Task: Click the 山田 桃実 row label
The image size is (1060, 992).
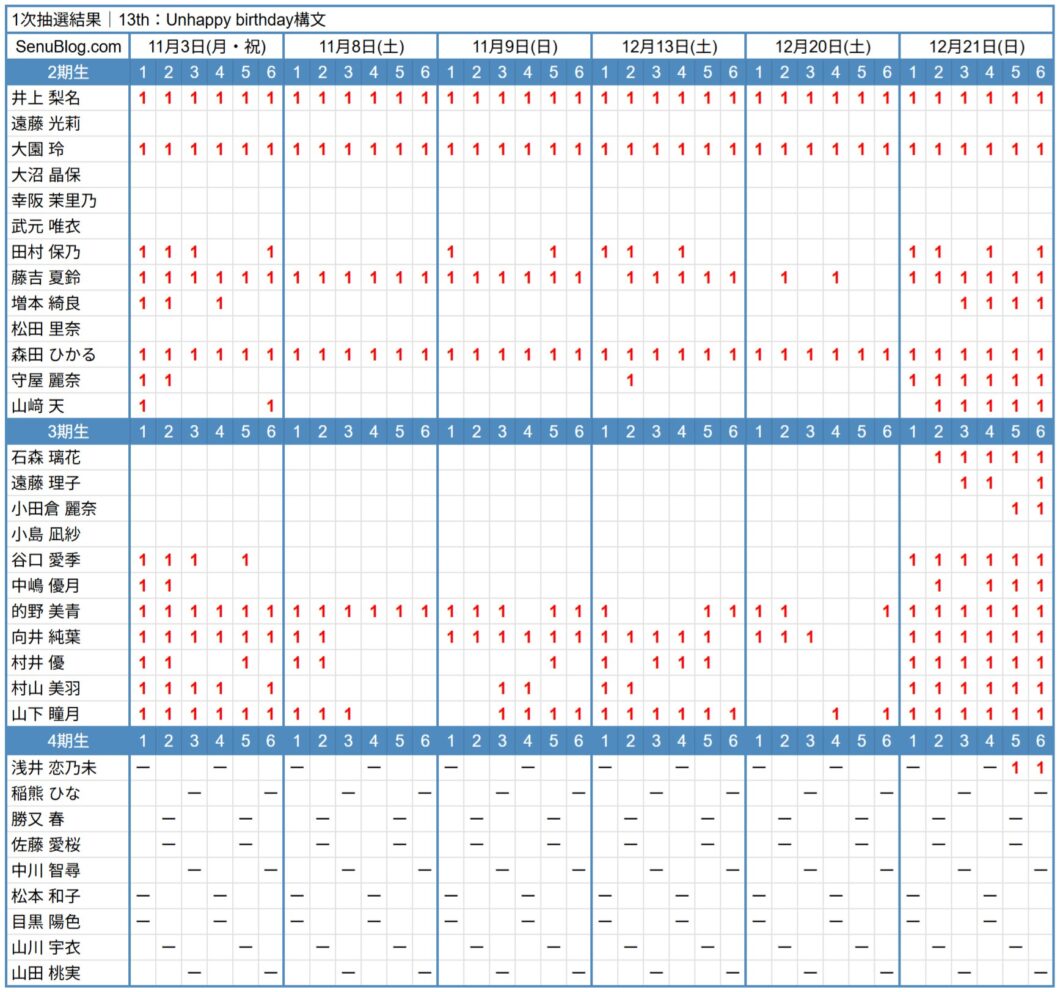Action: [x=46, y=972]
